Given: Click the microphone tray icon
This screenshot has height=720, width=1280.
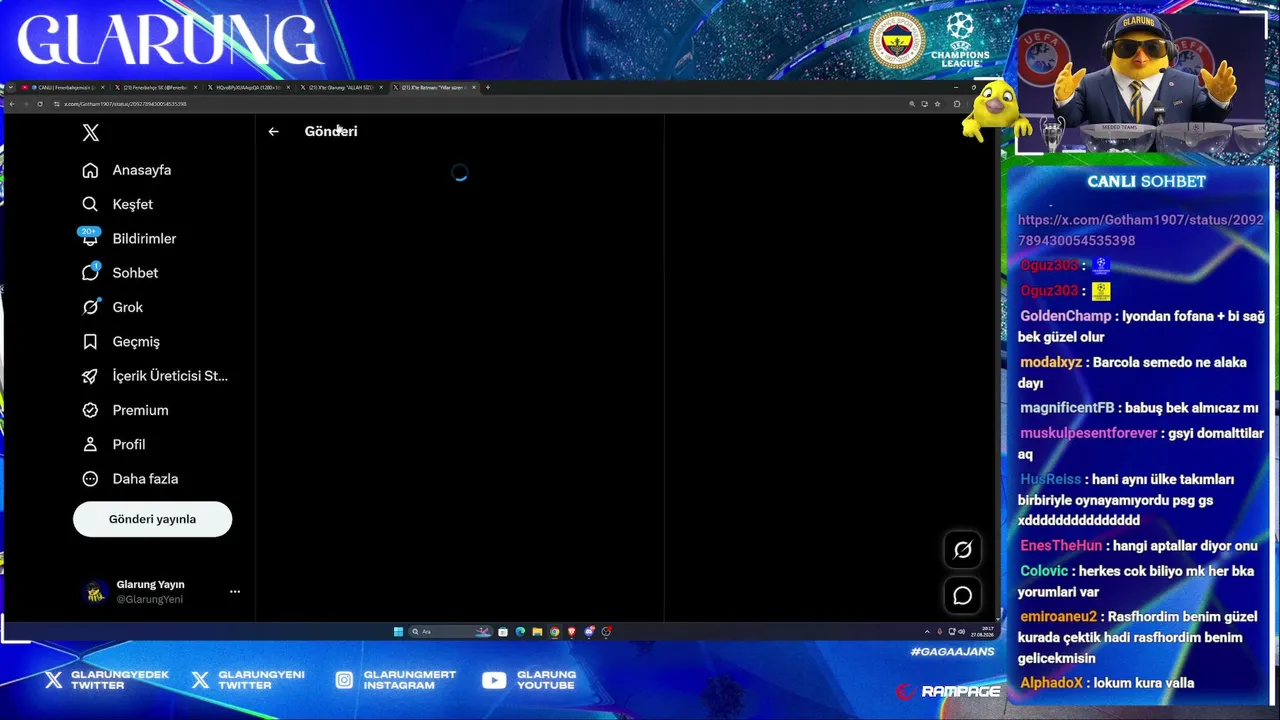Looking at the screenshot, I should tap(940, 632).
